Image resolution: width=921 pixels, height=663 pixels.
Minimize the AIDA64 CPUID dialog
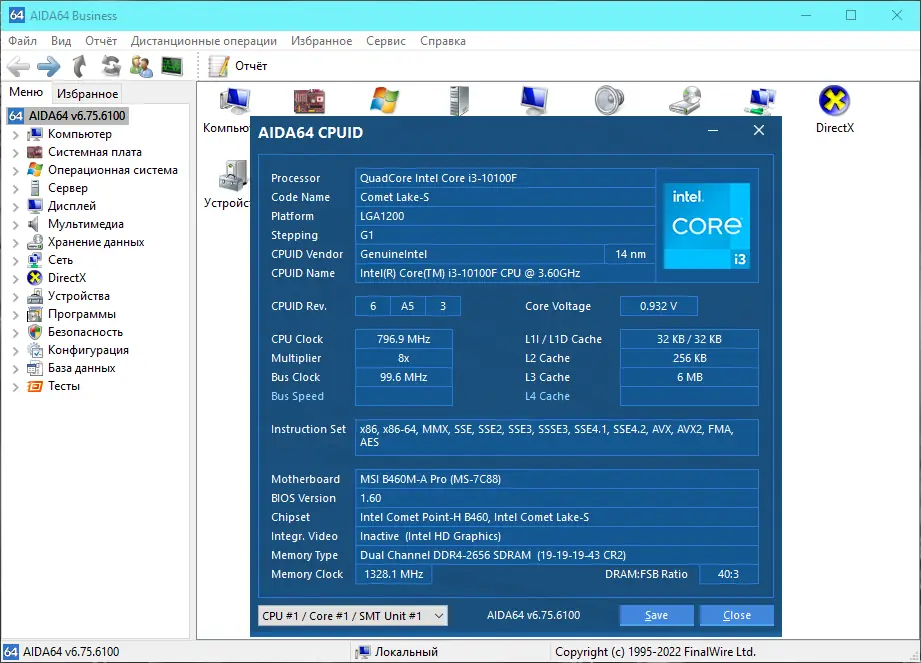(713, 130)
